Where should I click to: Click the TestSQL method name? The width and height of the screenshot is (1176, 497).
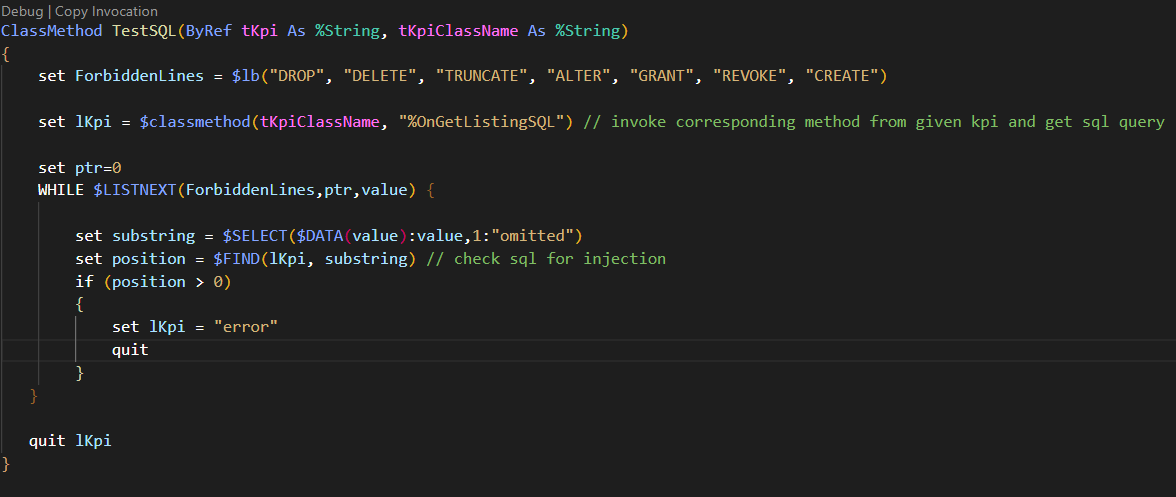click(144, 31)
